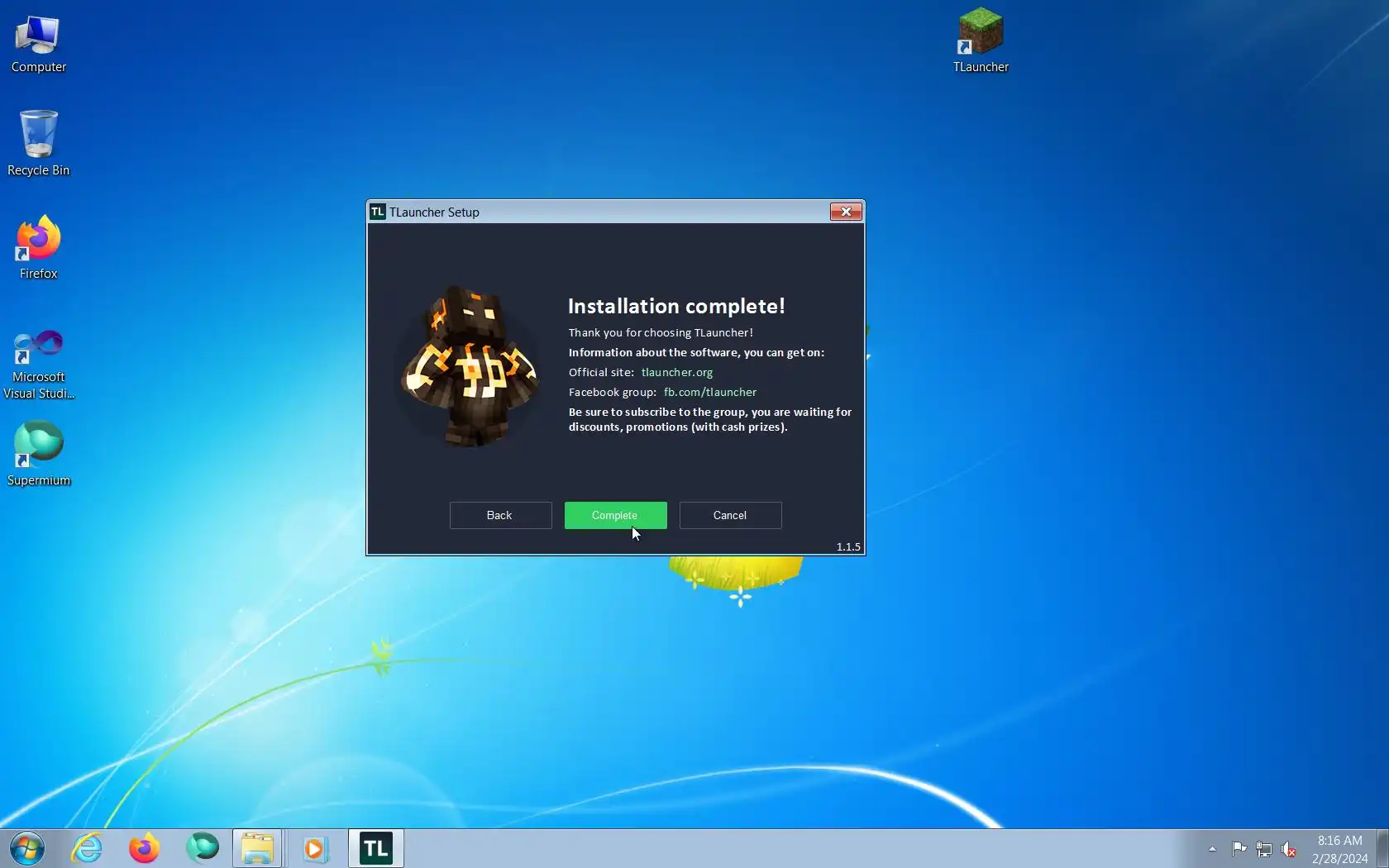Click the "Thank you for choosing TLauncher!" text
Screen dimensions: 1389x868
(x=661, y=333)
